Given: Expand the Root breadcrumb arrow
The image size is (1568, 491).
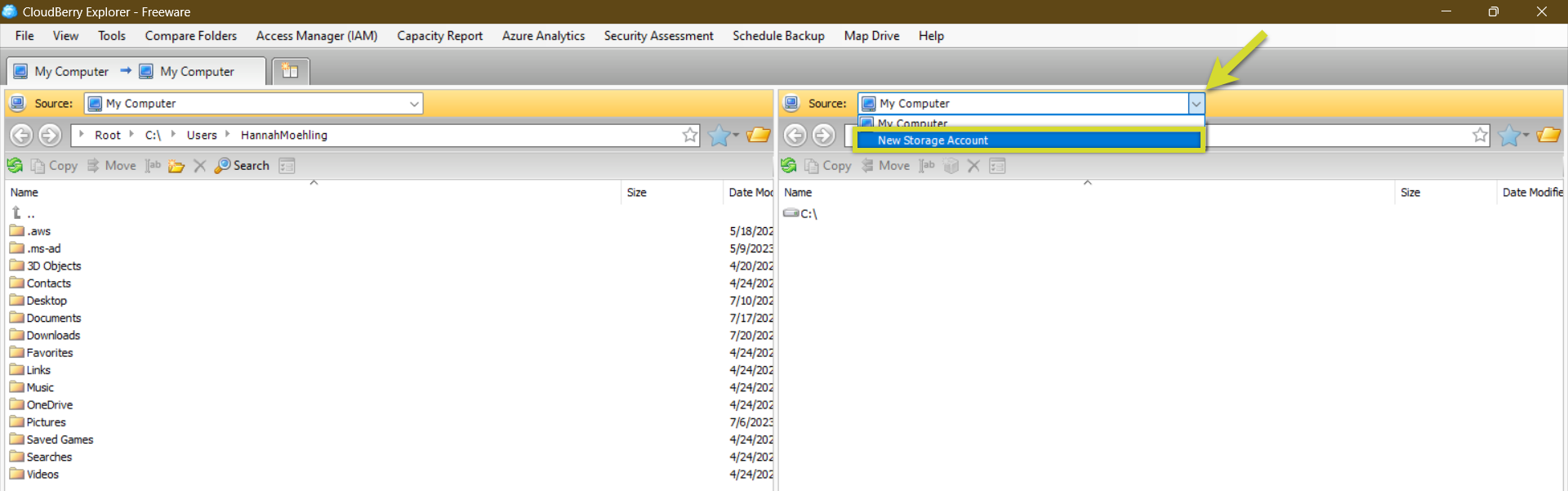Looking at the screenshot, I should [x=82, y=134].
